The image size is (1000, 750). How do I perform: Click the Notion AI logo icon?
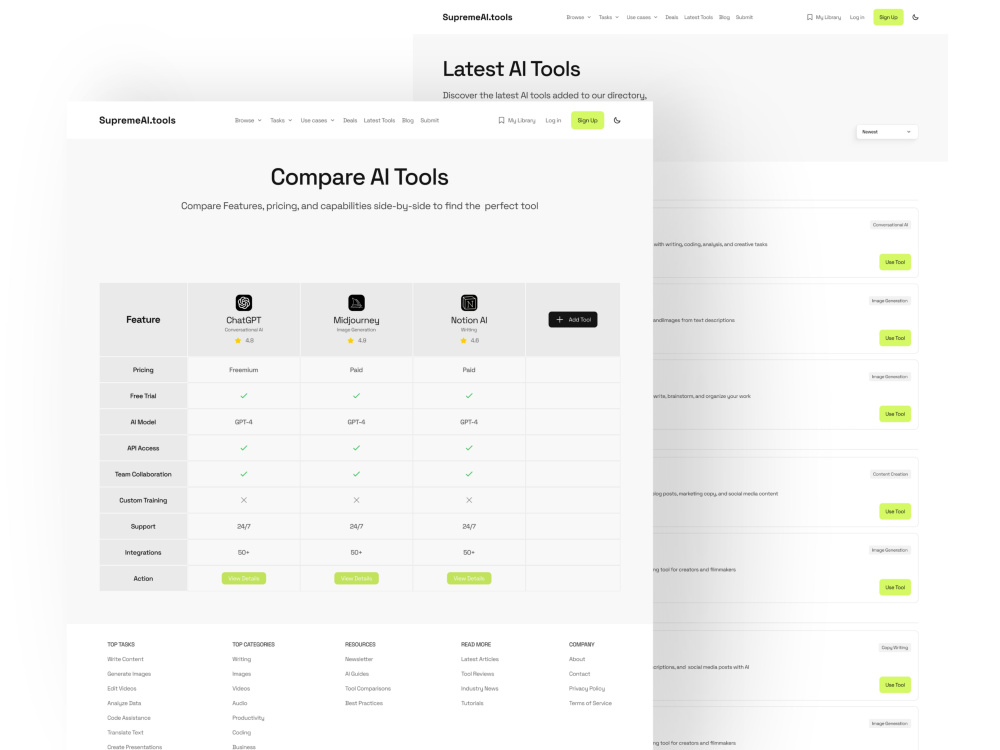(469, 302)
